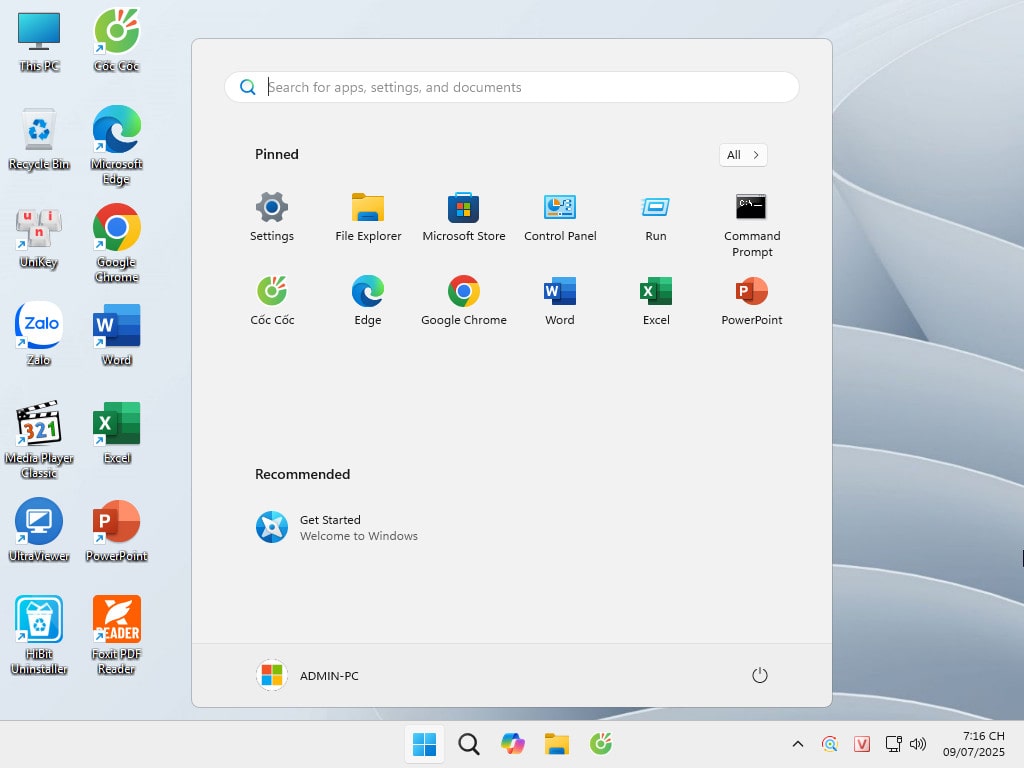
Task: Open the network icon in the system tray
Action: tap(893, 743)
